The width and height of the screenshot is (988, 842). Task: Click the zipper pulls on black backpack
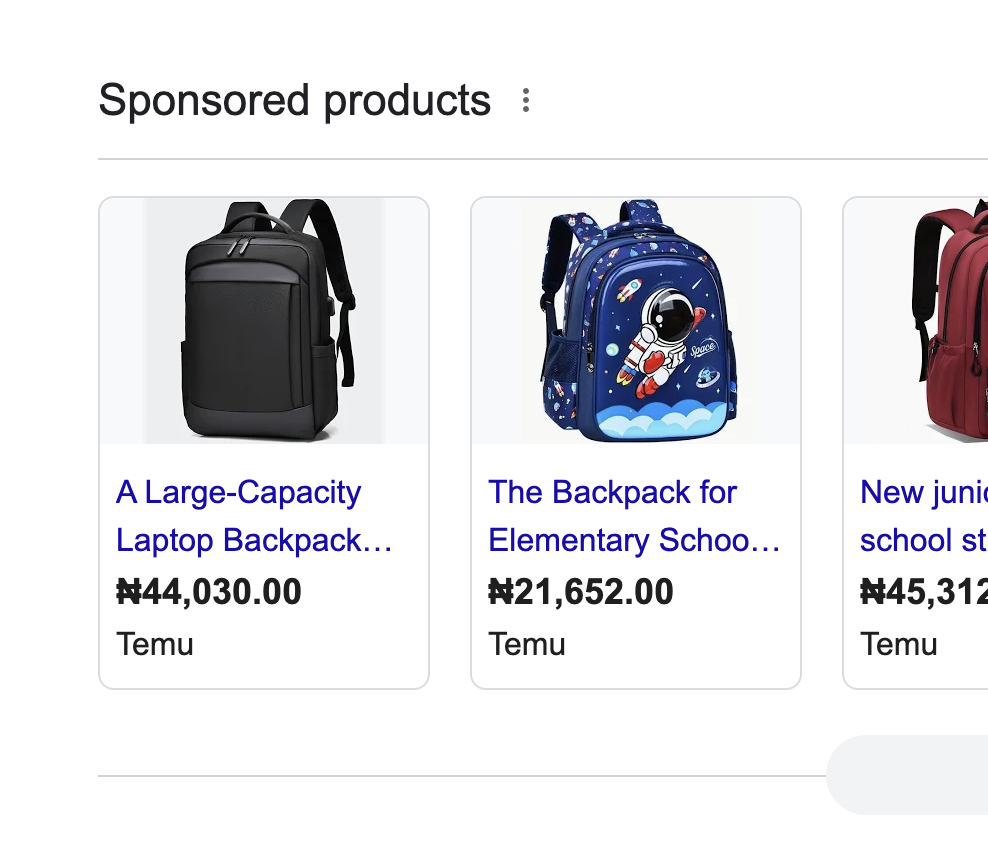(237, 246)
